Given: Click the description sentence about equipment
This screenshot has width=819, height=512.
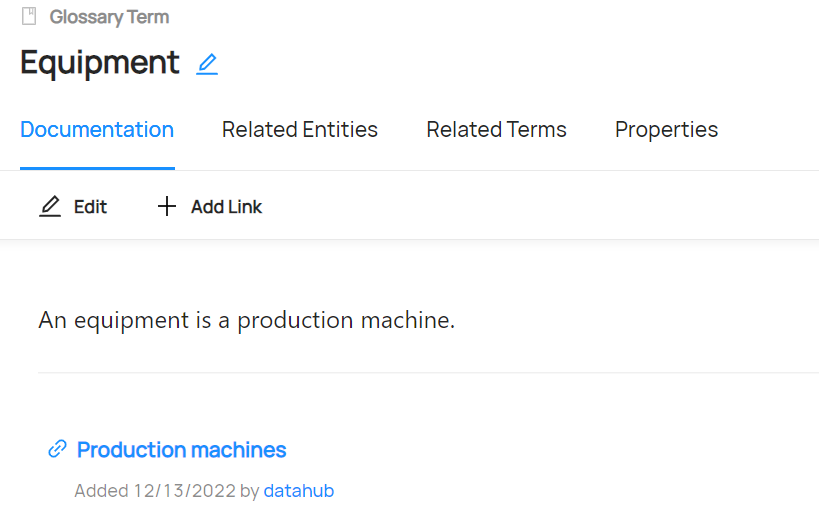Looking at the screenshot, I should pyautogui.click(x=246, y=321).
